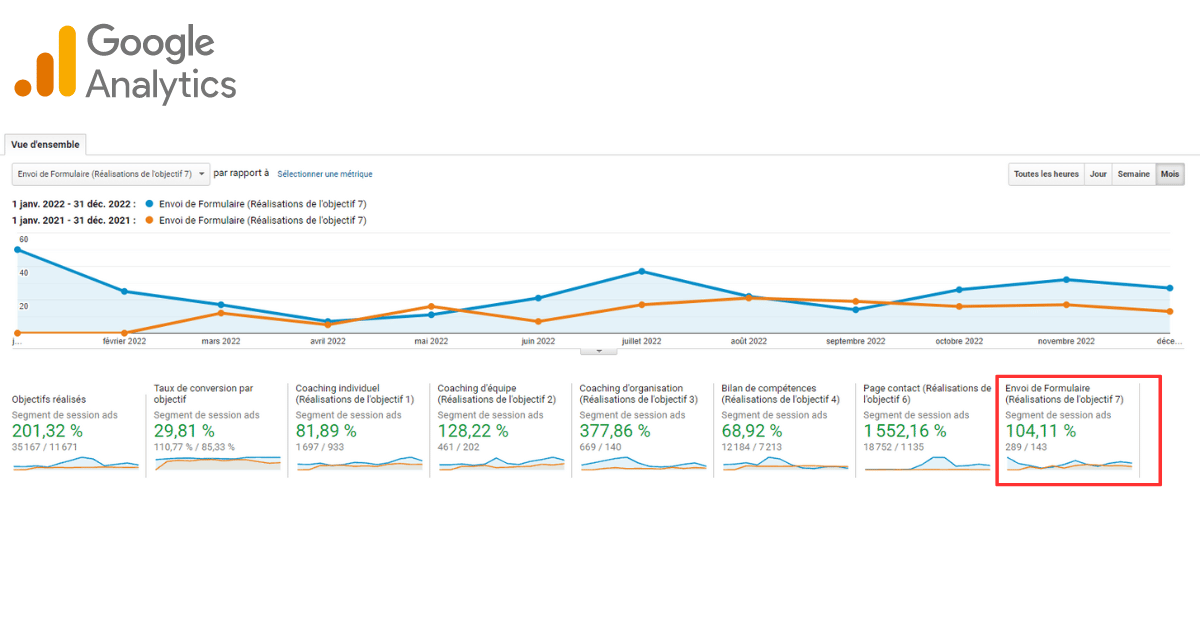Image resolution: width=1200 pixels, height=630 pixels.
Task: Open the Envoi de Formulaire metric dropdown
Action: click(110, 174)
